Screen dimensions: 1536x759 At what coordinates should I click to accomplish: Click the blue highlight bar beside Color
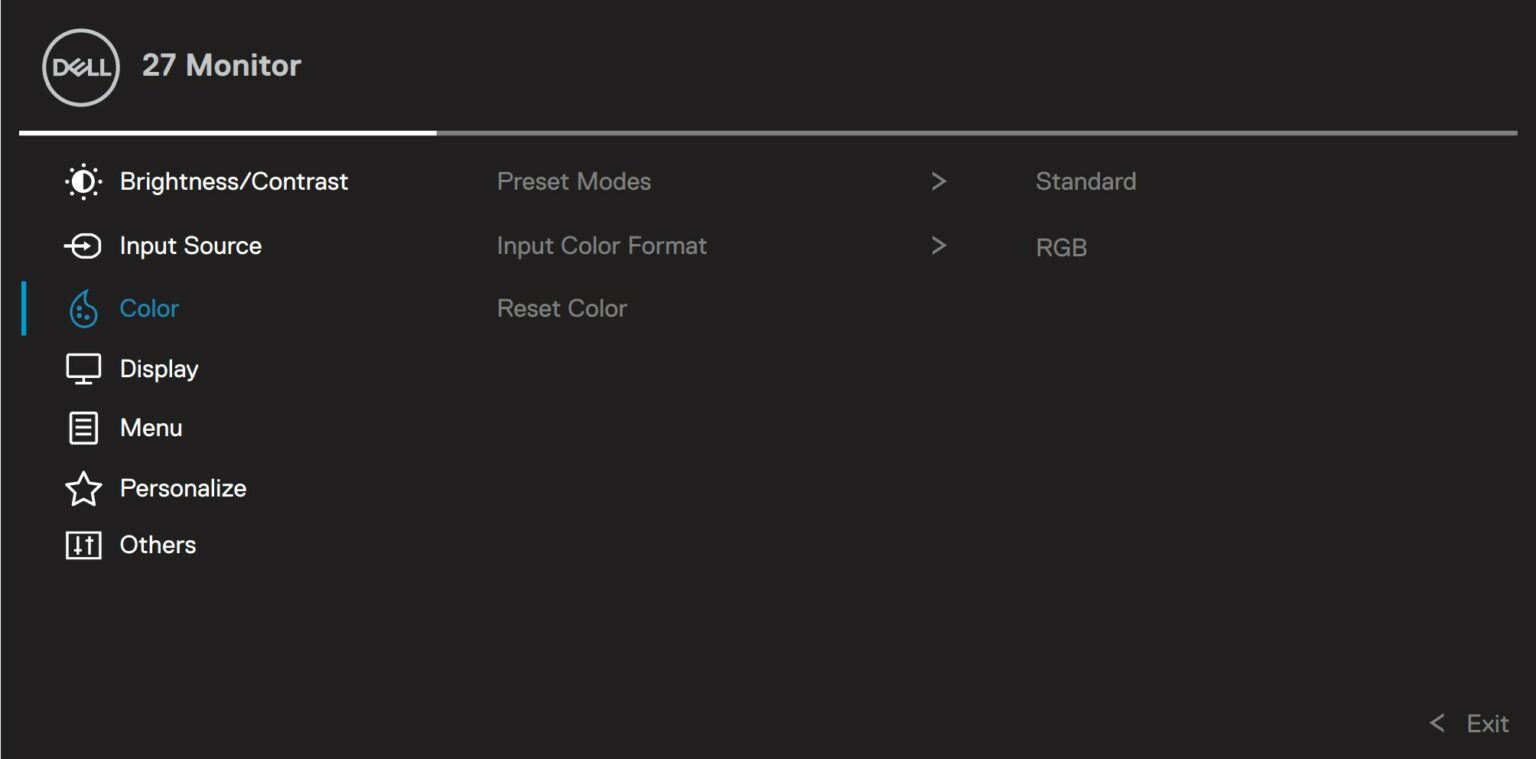pos(25,308)
